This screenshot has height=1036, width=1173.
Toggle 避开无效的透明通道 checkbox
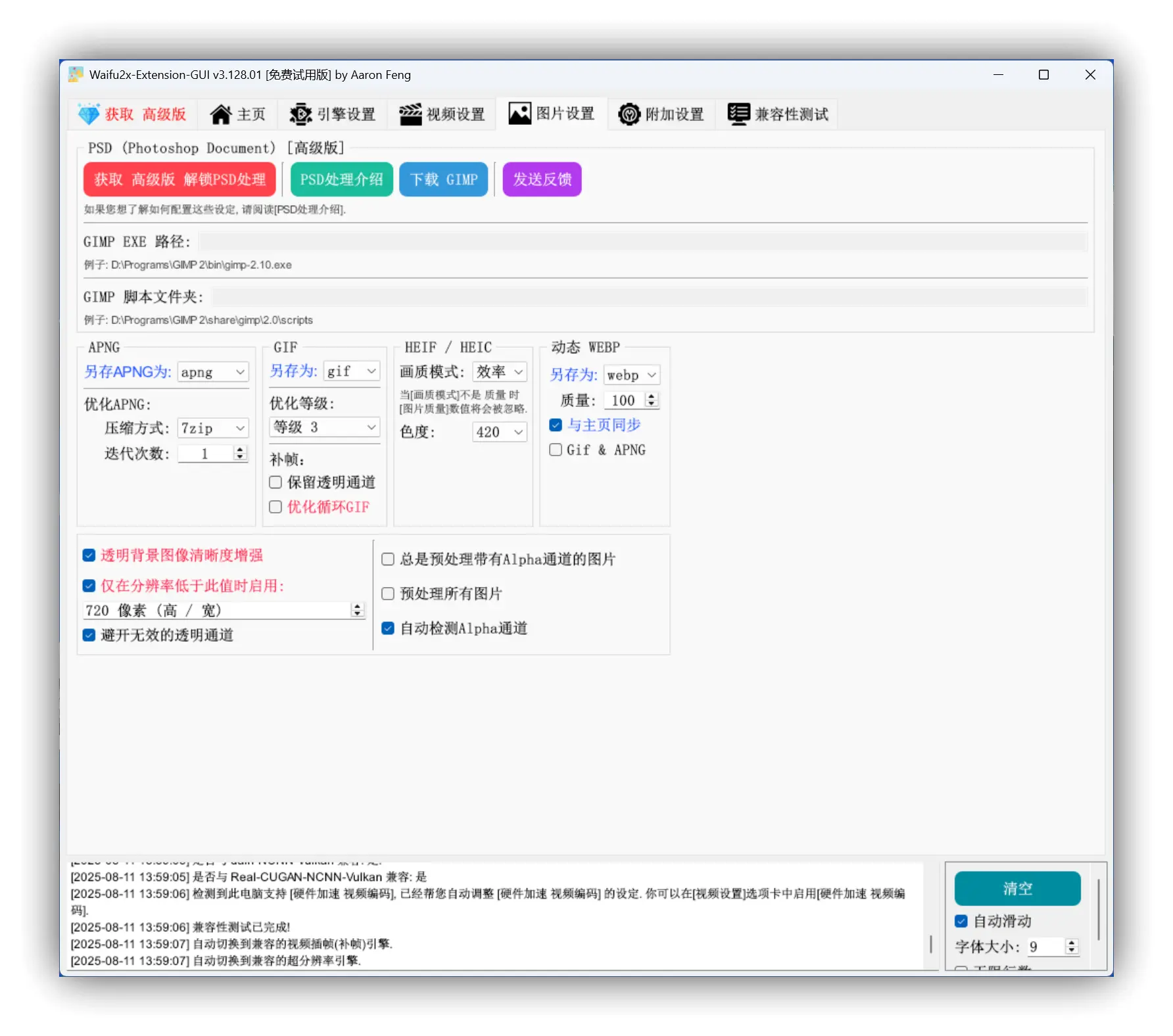click(x=89, y=635)
